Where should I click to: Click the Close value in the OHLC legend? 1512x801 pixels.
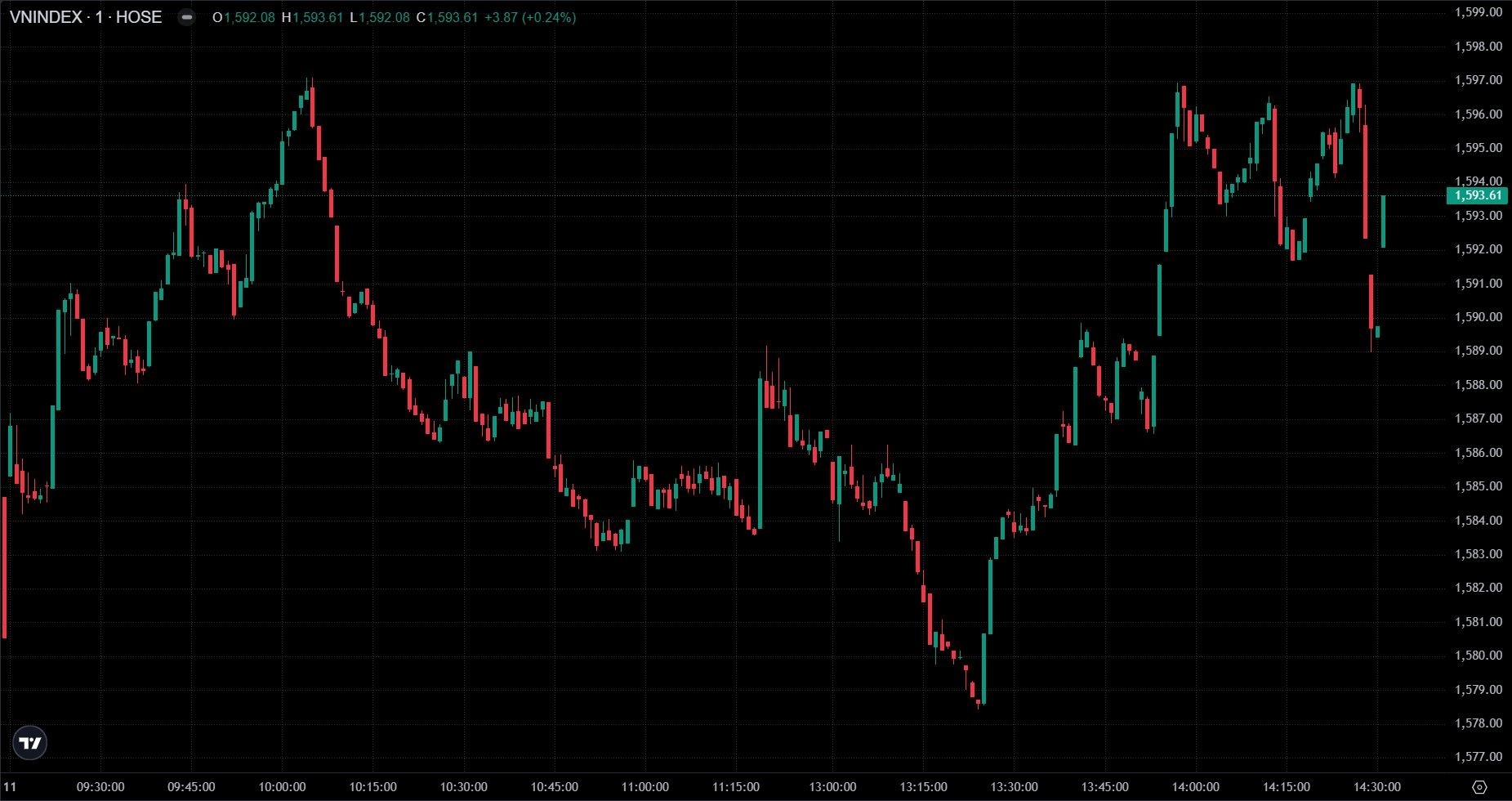(452, 17)
